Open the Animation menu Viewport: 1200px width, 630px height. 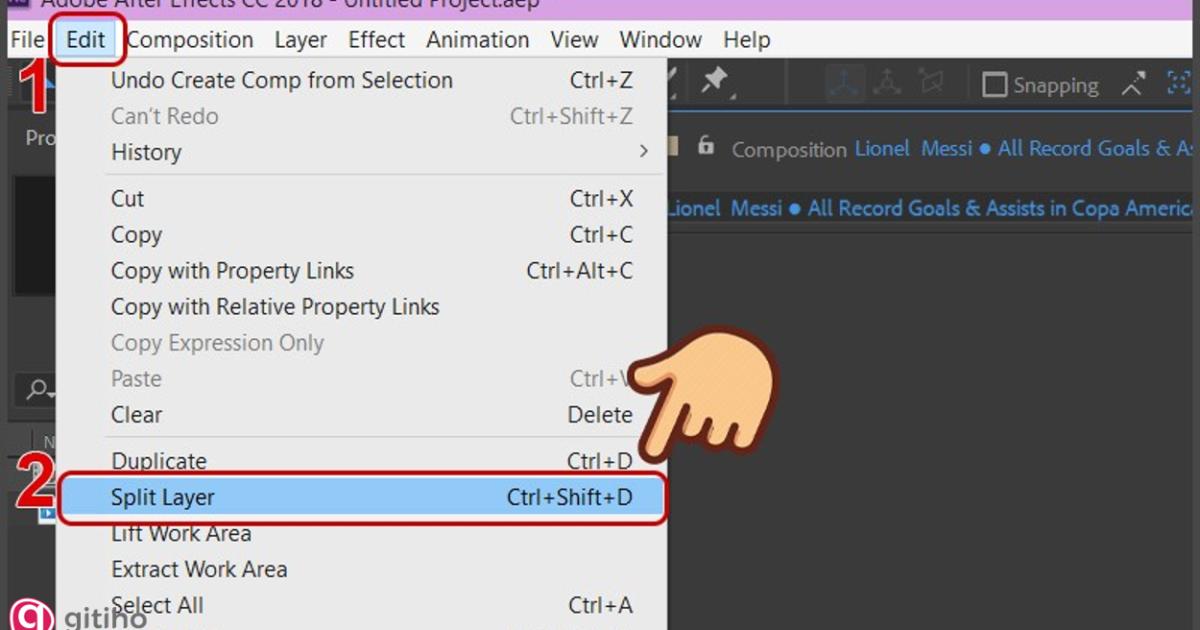coord(478,40)
